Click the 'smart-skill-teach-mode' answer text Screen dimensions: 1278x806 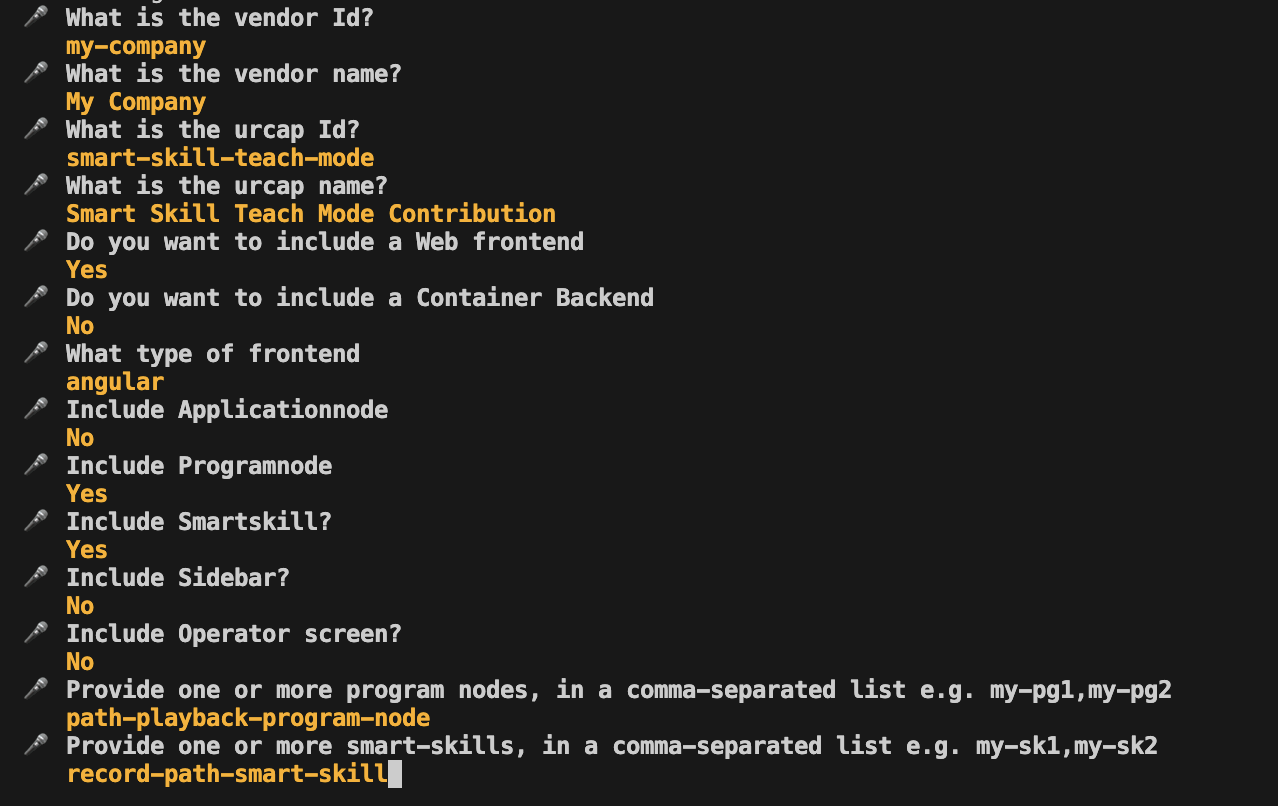coord(220,158)
